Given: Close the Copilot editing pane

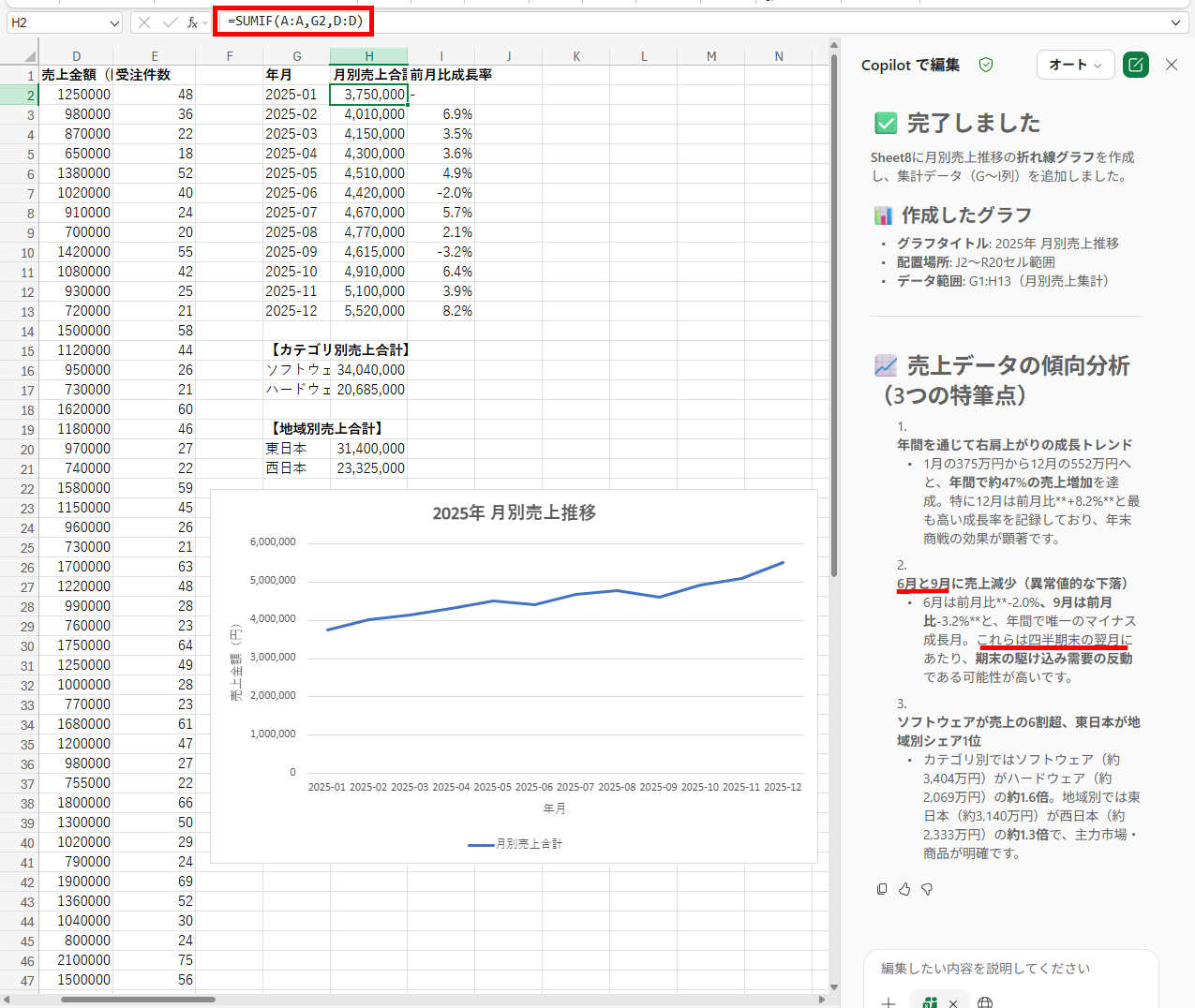Looking at the screenshot, I should point(1172,65).
